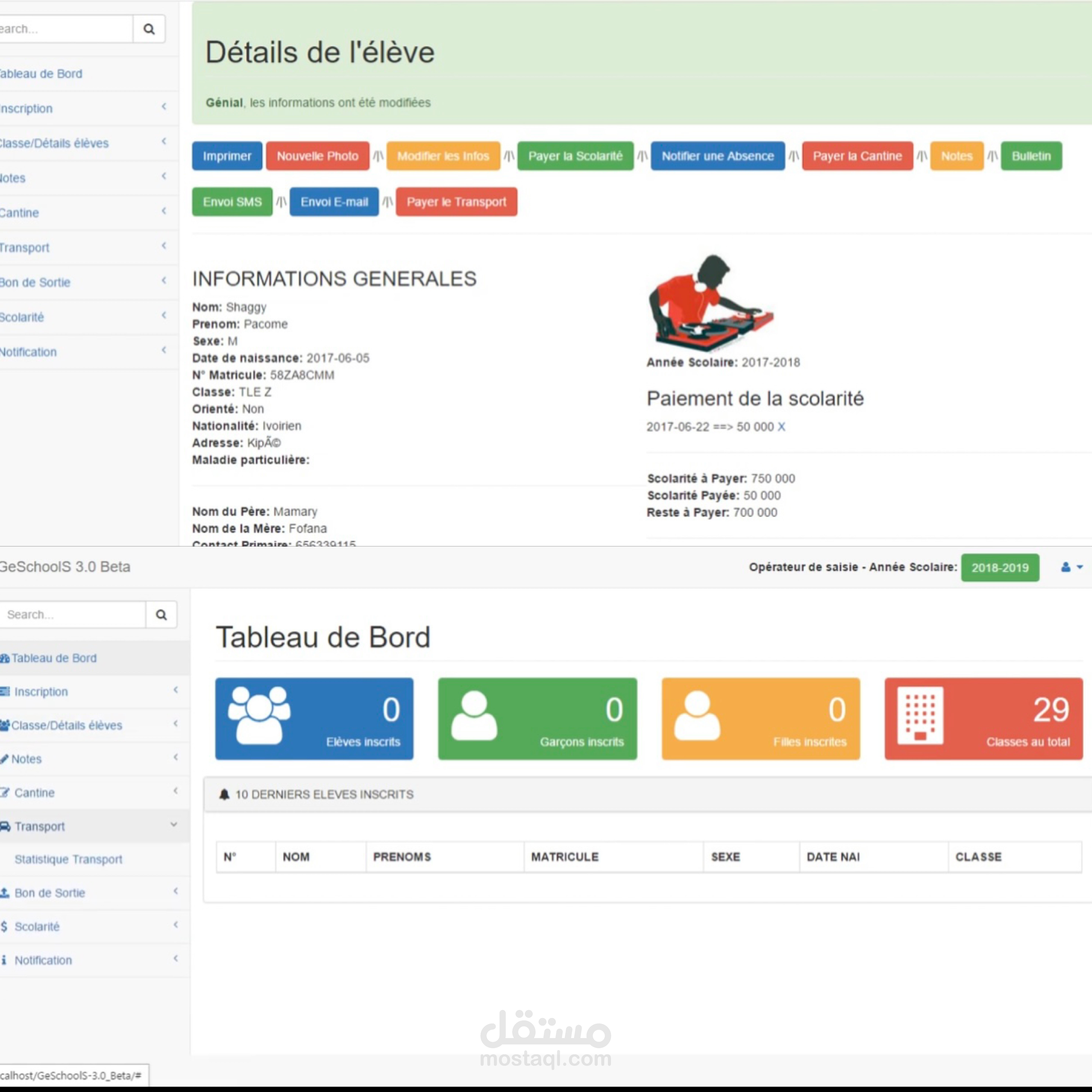
Task: Collapse the open Transport submenu chevron in the dashboard sidebar
Action: tap(174, 825)
